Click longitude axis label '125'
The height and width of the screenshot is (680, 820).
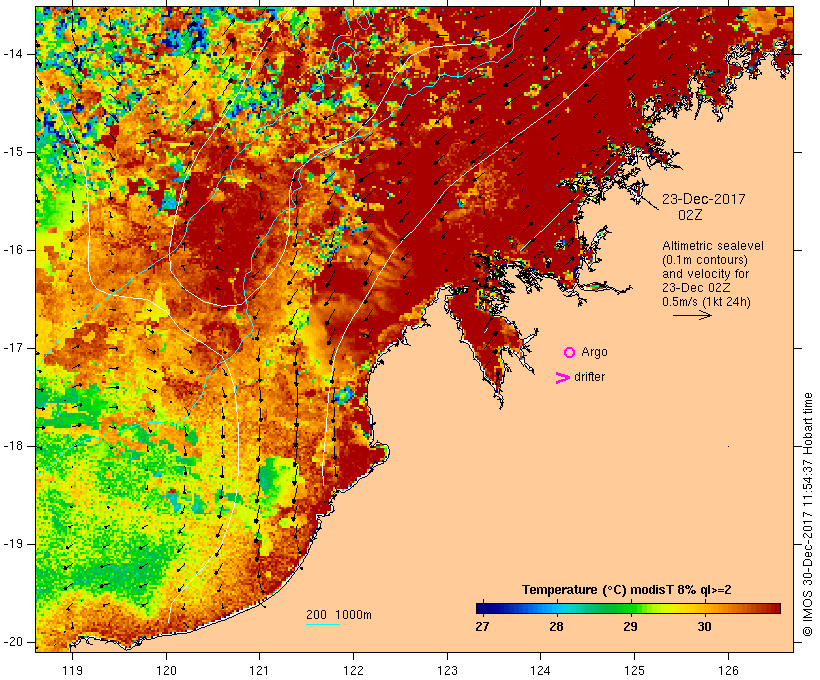635,670
